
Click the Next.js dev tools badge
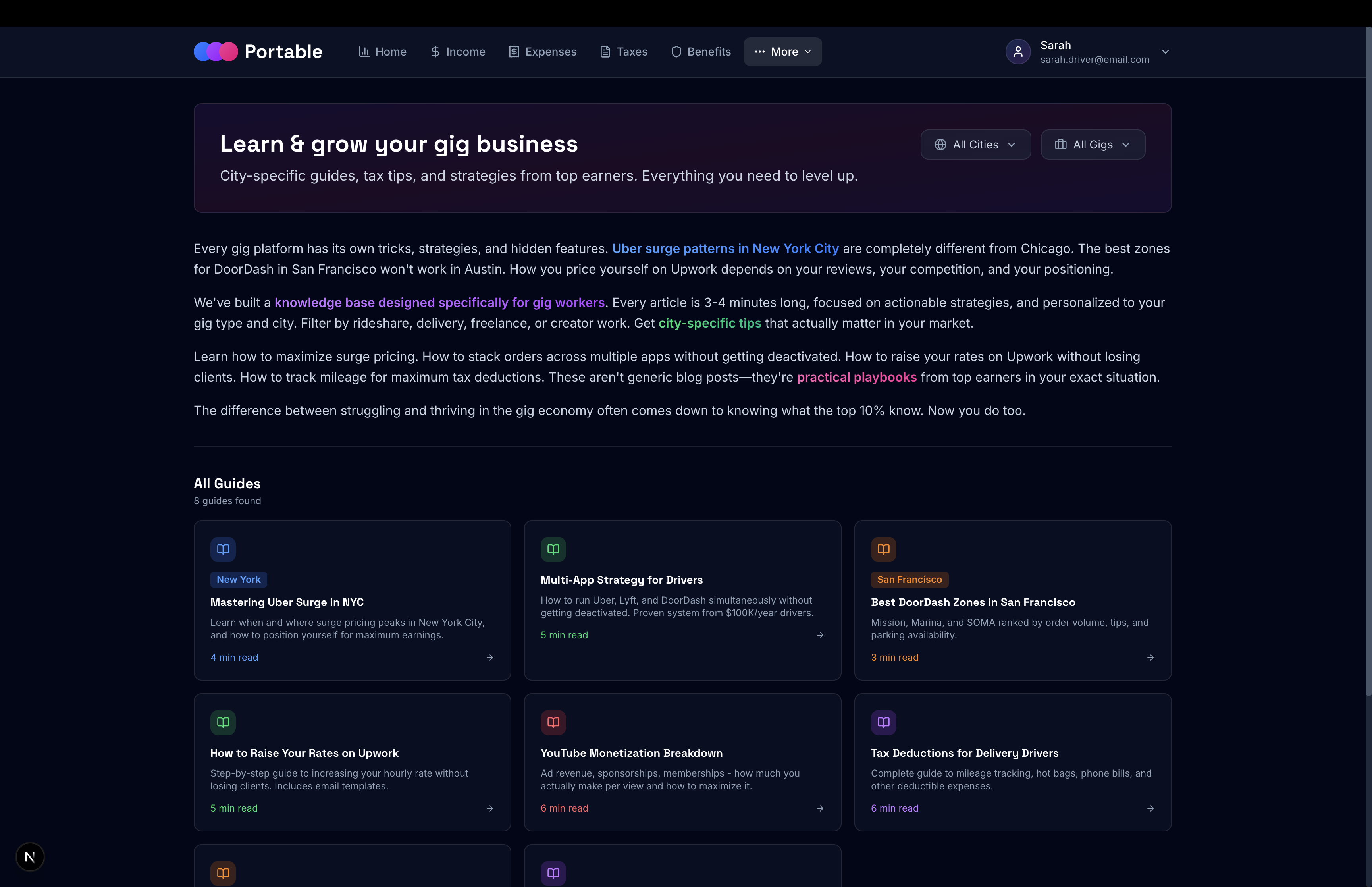pos(30,856)
